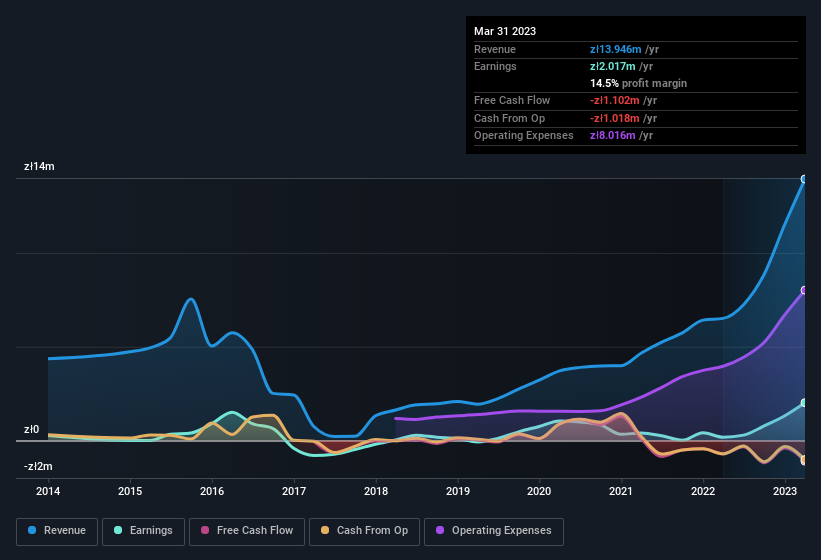Select the 2023 x-axis year label
This screenshot has width=821, height=560.
[x=785, y=491]
